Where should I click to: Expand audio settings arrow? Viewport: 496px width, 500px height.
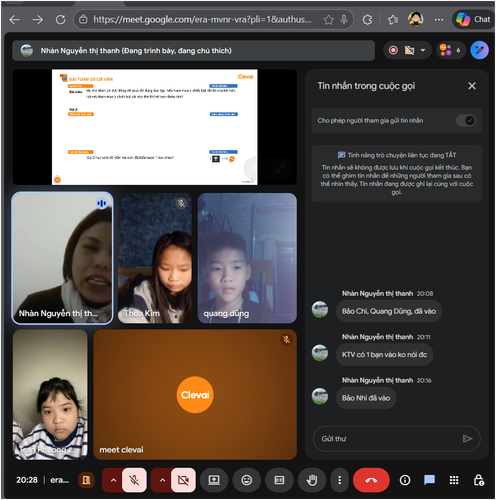[113, 480]
